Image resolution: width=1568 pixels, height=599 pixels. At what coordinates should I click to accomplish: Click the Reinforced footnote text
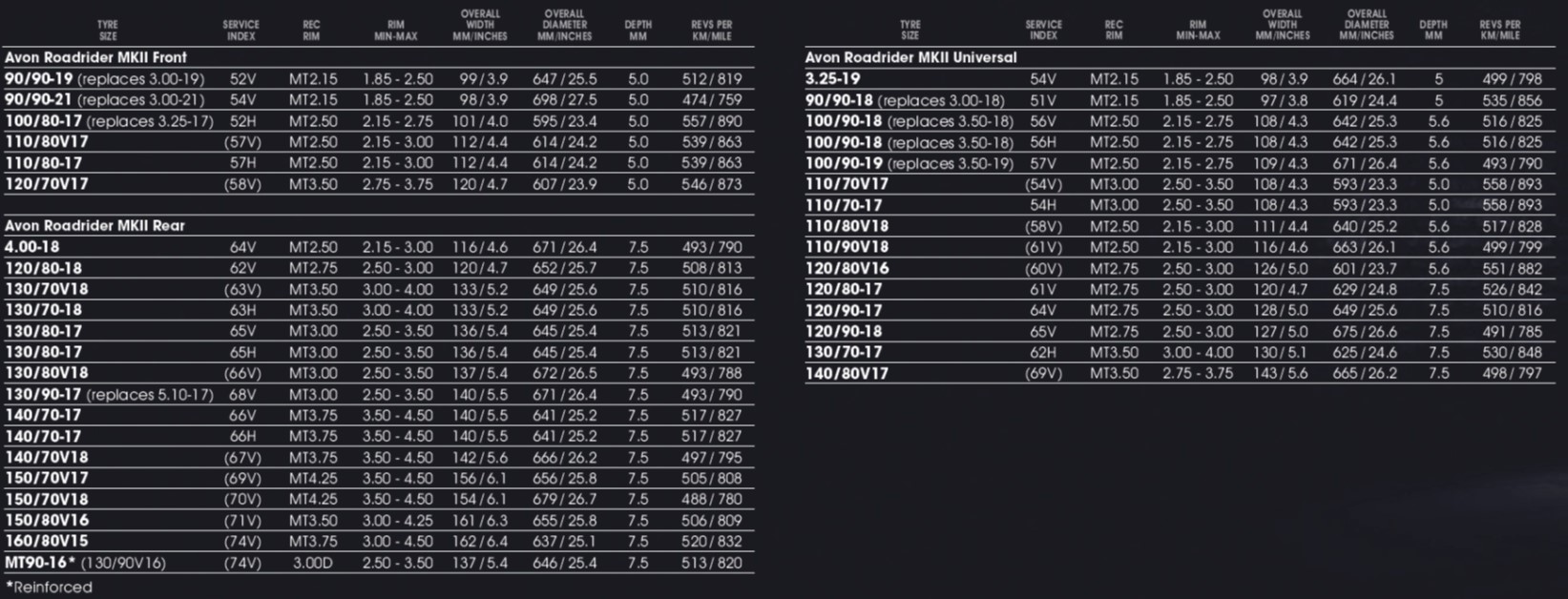click(x=49, y=588)
